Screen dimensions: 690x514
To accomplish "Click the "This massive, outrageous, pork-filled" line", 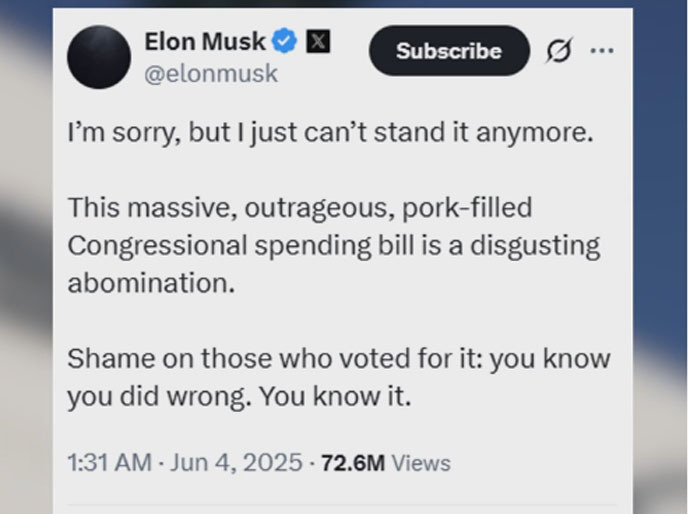I will coord(300,208).
